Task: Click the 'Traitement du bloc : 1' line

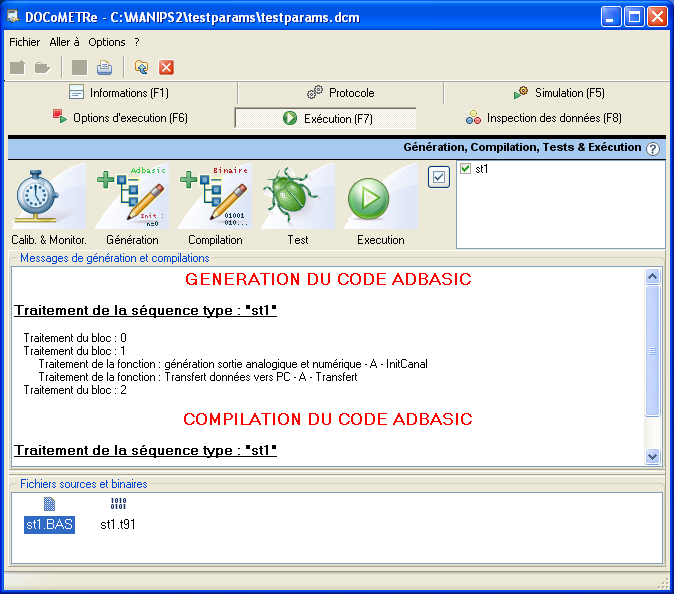Action: point(74,351)
